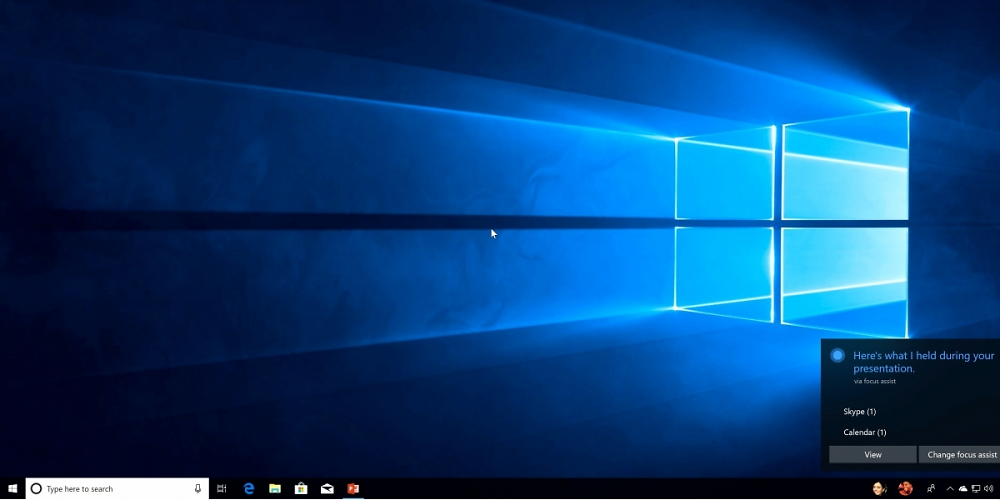Open the People button in the taskbar
The height and width of the screenshot is (500, 1000).
point(931,489)
